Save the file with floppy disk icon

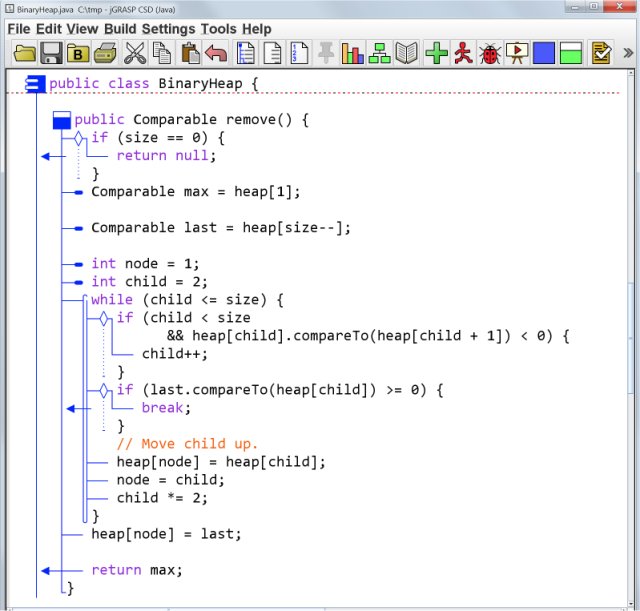coord(51,53)
